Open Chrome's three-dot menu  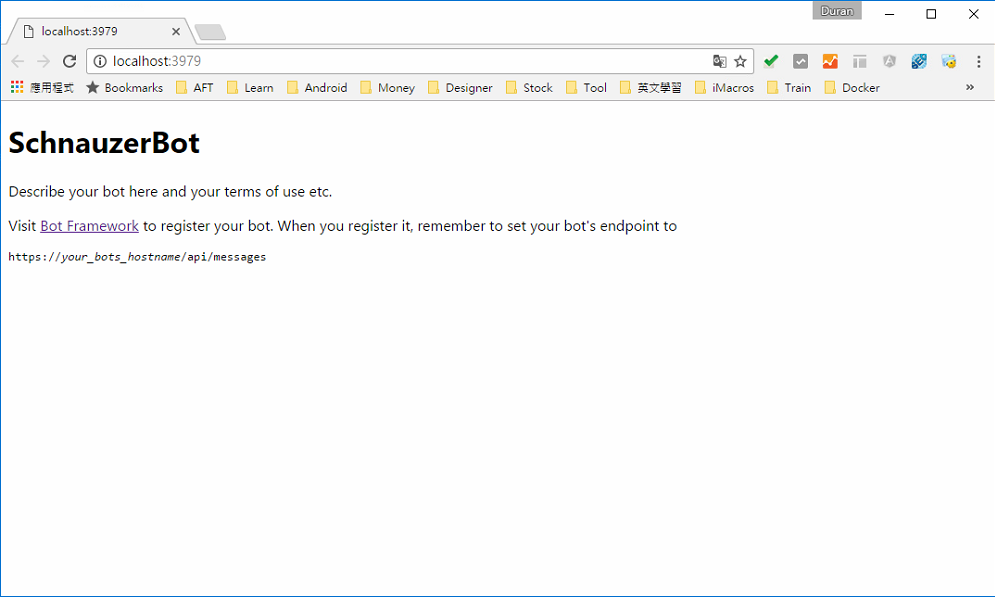979,61
